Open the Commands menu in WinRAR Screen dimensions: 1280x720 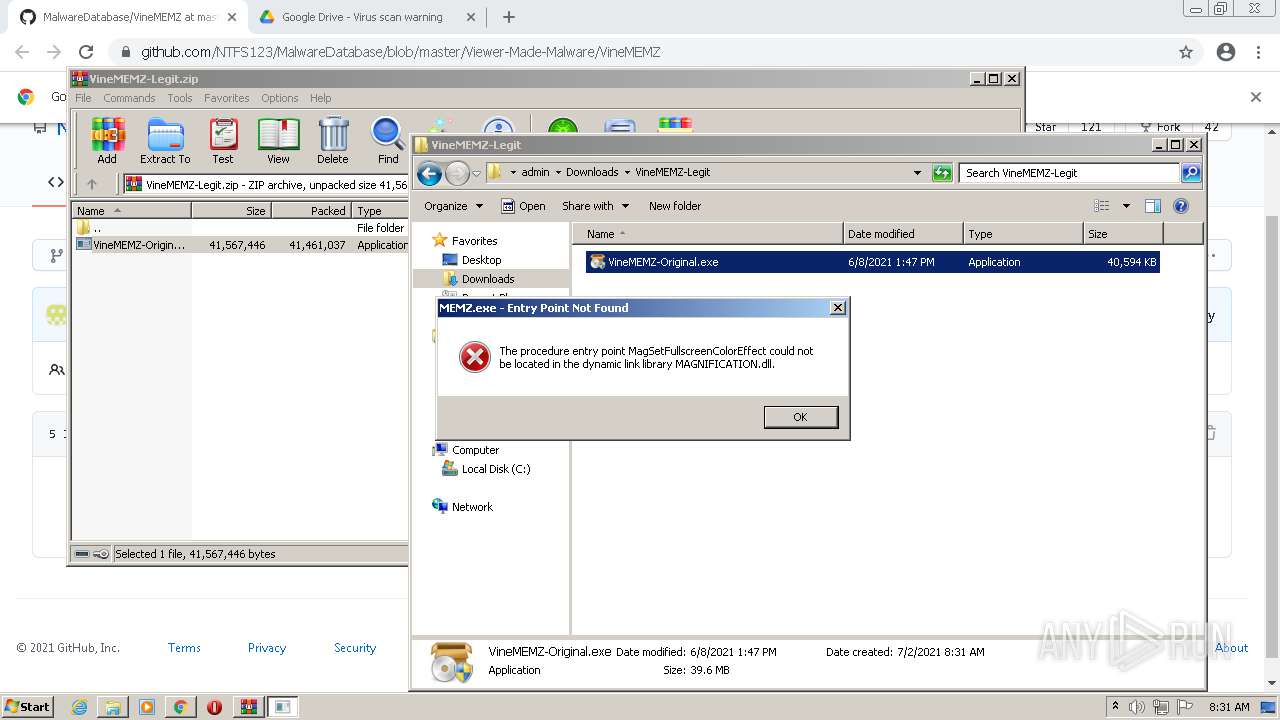pyautogui.click(x=129, y=98)
